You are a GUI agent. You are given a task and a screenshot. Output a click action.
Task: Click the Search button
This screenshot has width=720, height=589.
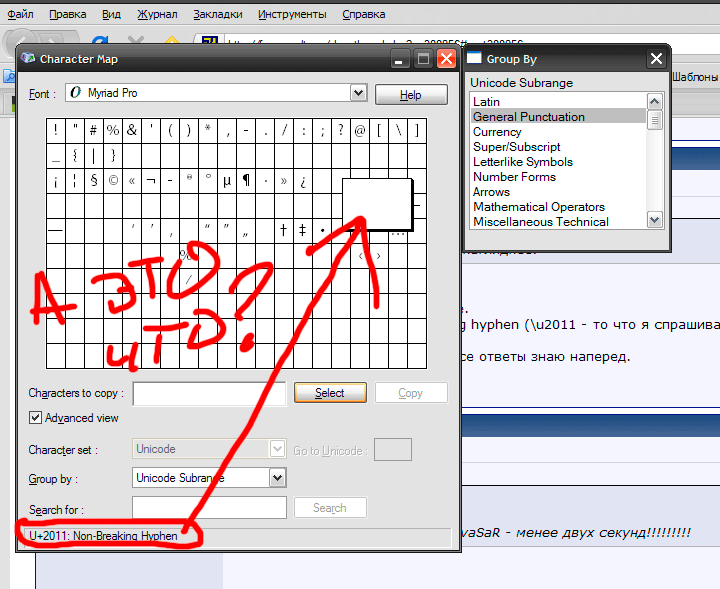(x=330, y=508)
